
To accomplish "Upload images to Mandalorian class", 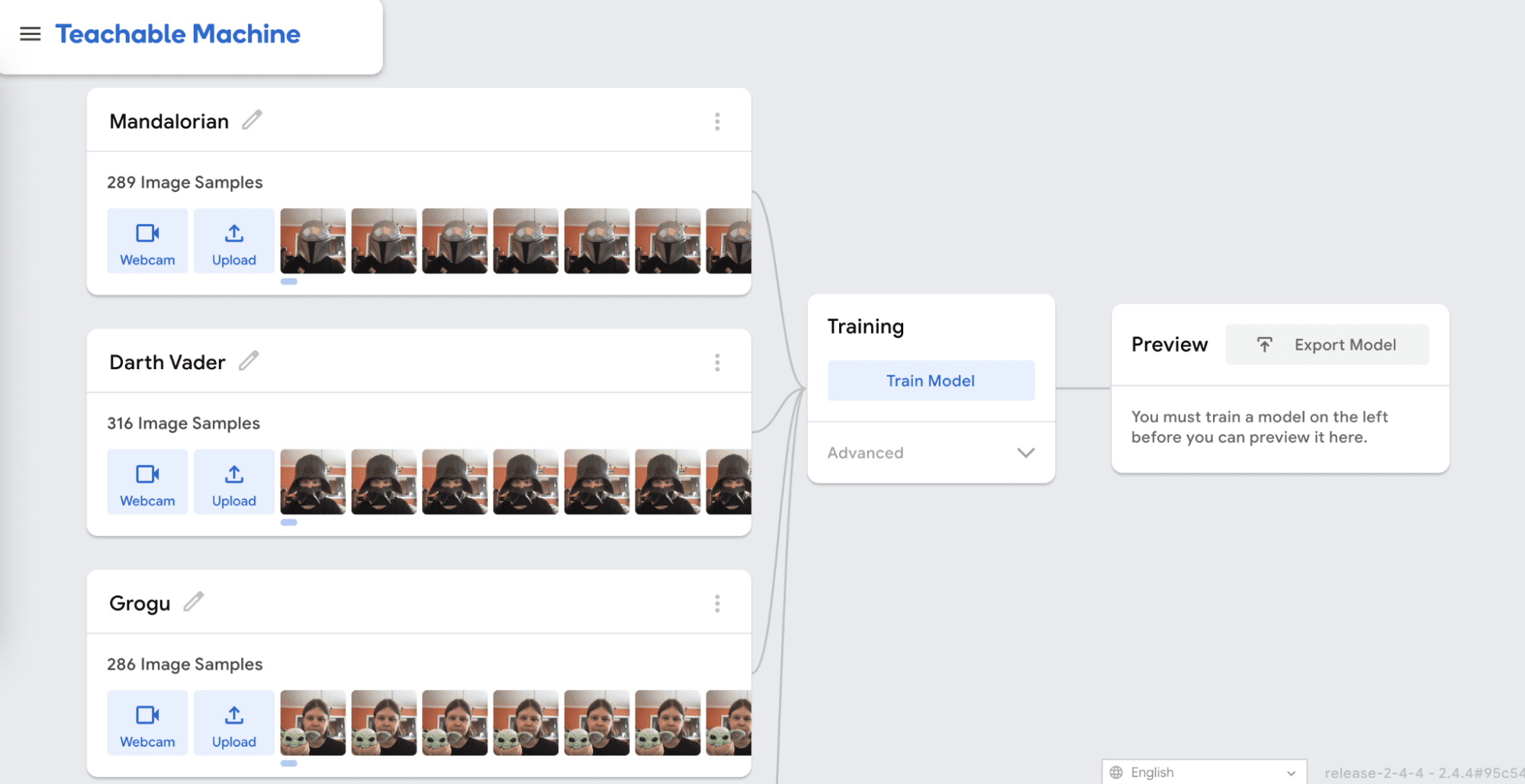I will point(233,242).
